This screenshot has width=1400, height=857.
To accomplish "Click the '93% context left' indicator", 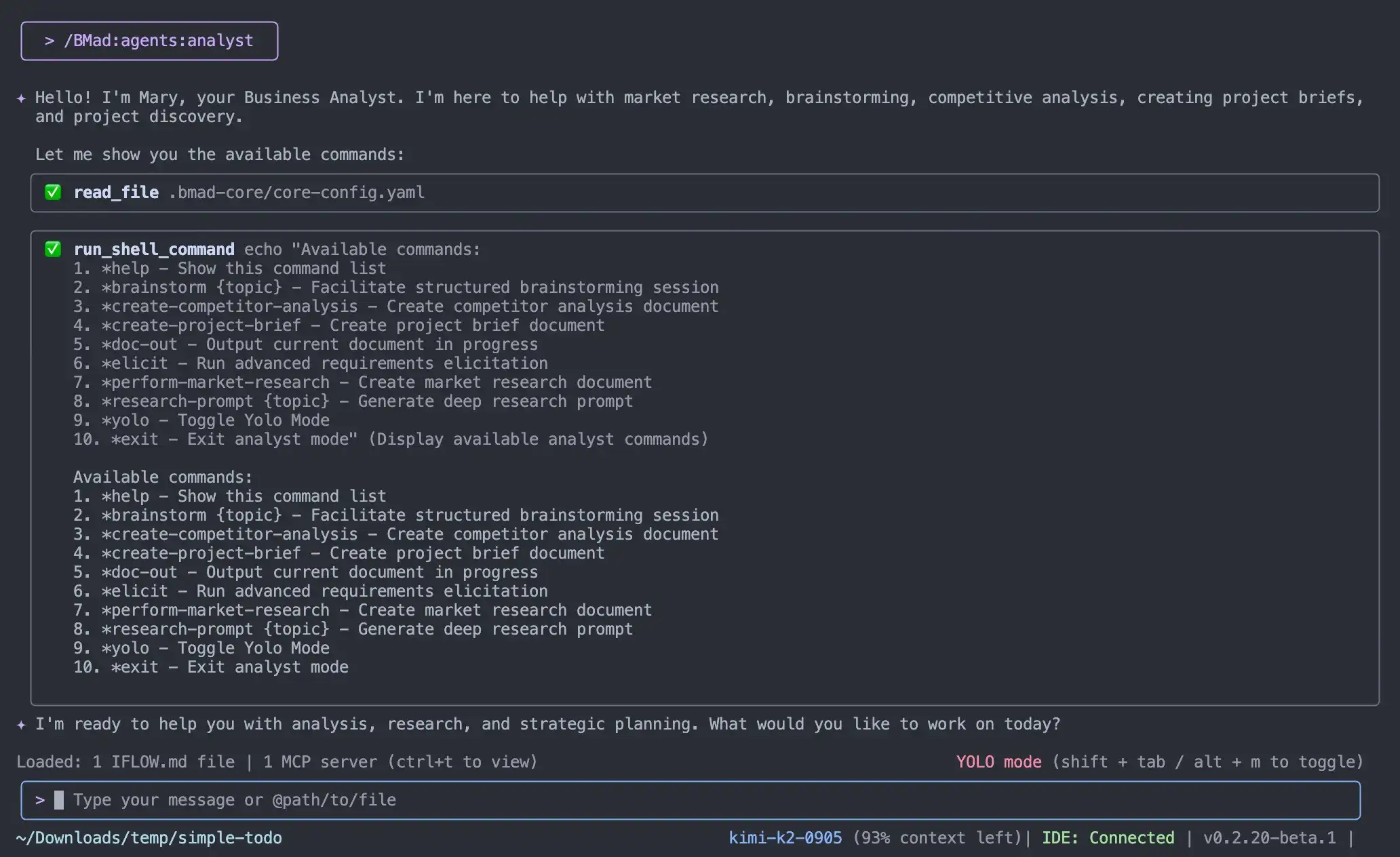I will tap(937, 838).
